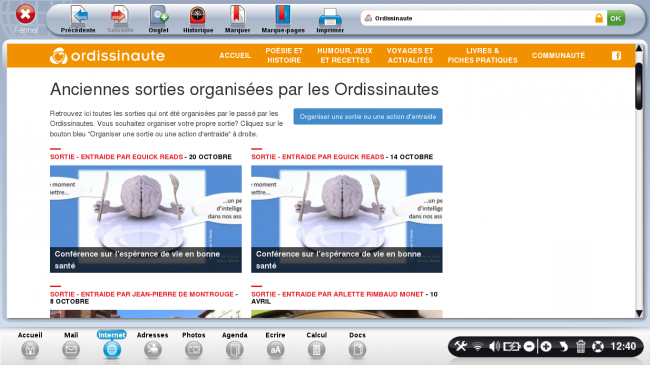This screenshot has width=650, height=365.
Task: Click Organiser une sortie ou une action d'entraide
Action: pyautogui.click(x=368, y=117)
